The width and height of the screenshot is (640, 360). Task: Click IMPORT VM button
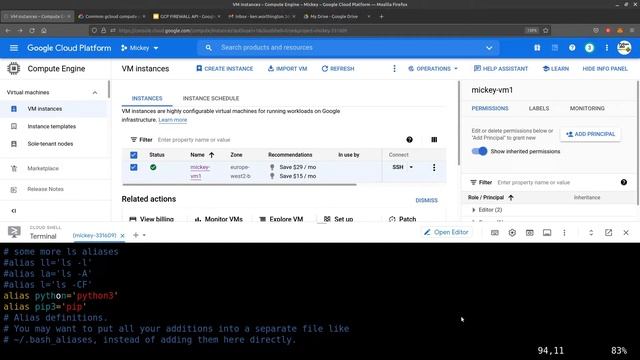[x=287, y=69]
